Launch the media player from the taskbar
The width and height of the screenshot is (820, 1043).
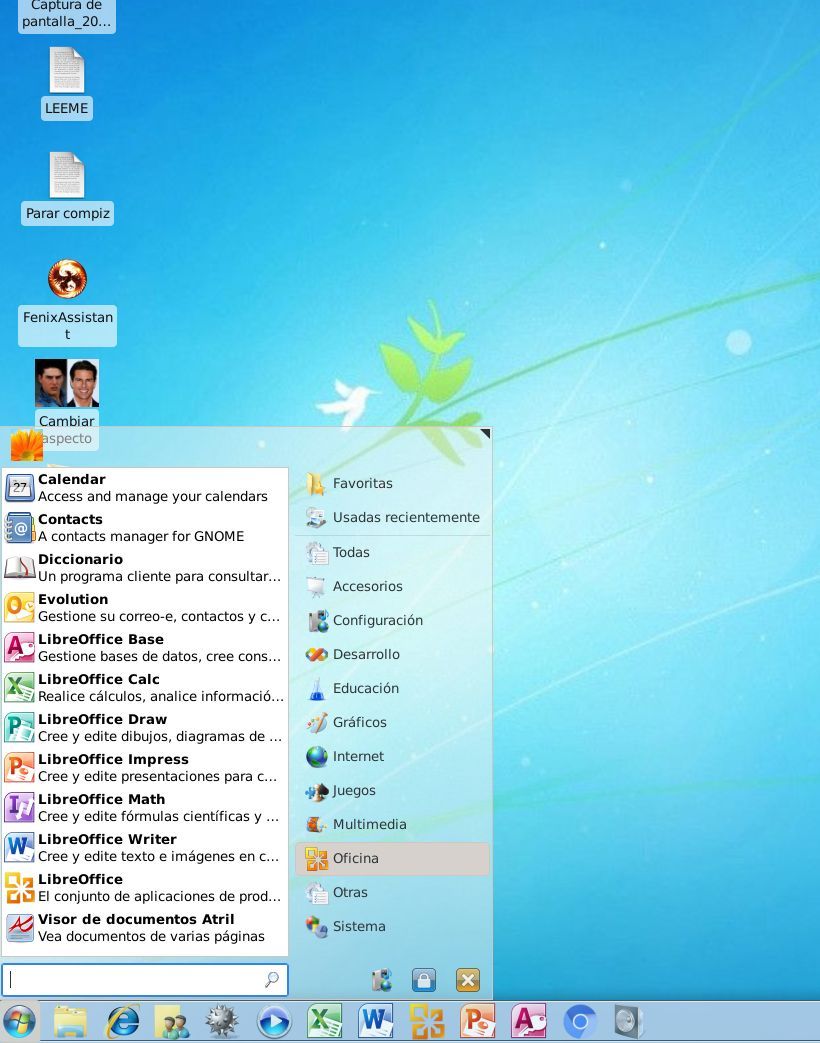point(274,1022)
